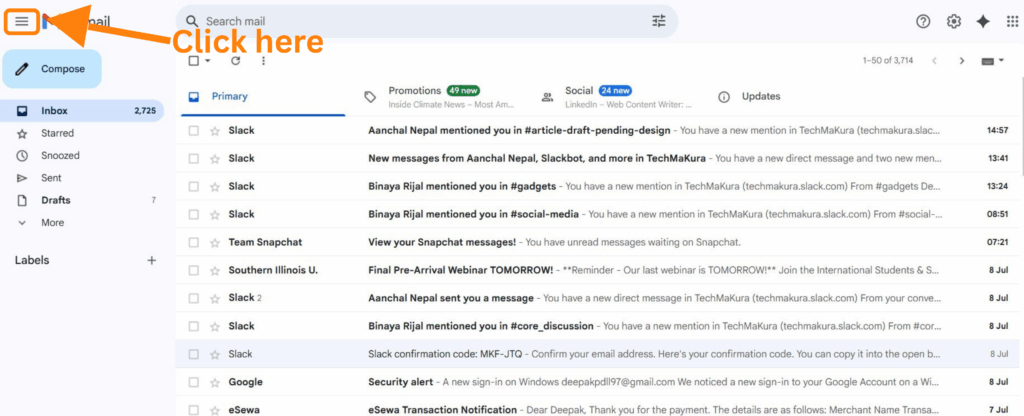Open Settings gear icon

point(953,22)
